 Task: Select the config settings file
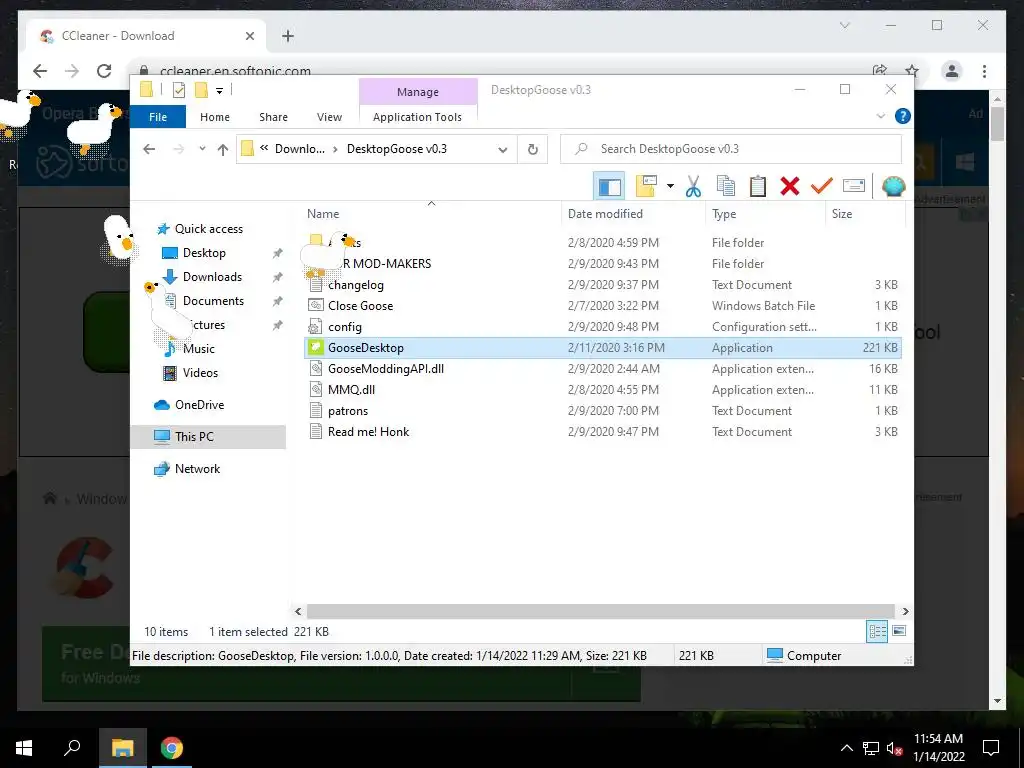(x=344, y=327)
